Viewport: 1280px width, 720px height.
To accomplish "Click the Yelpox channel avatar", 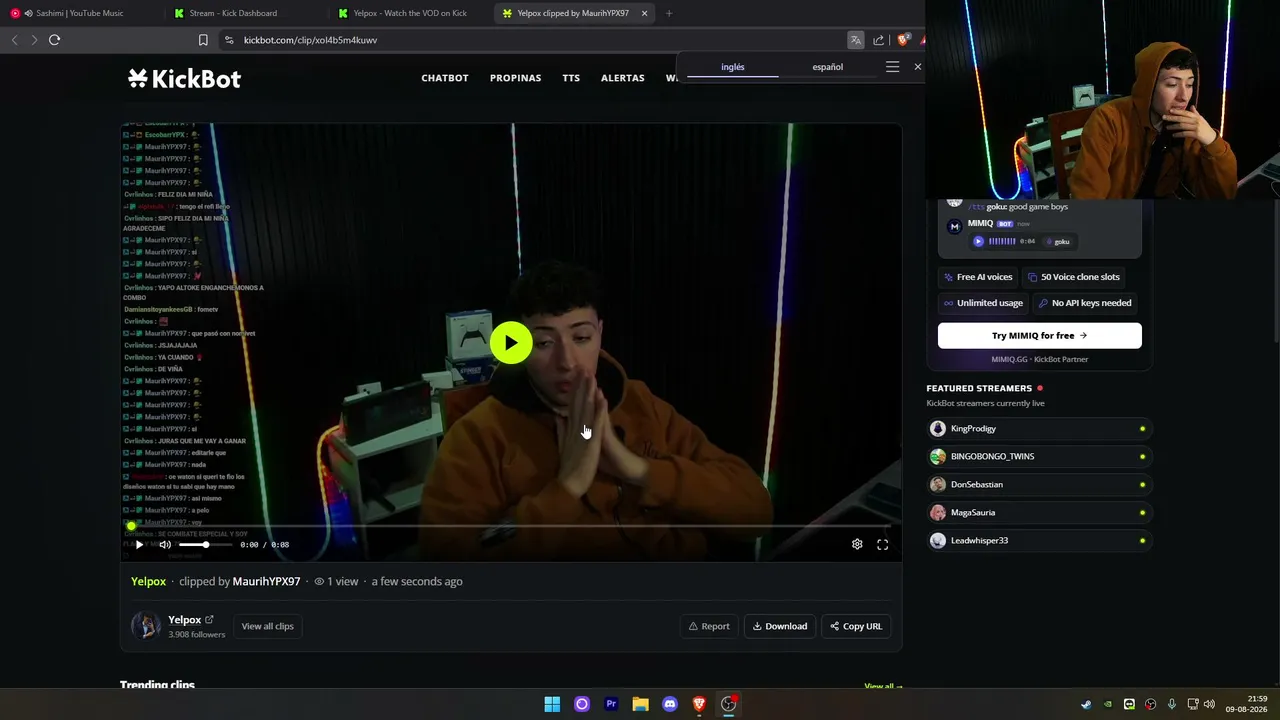I will click(146, 626).
